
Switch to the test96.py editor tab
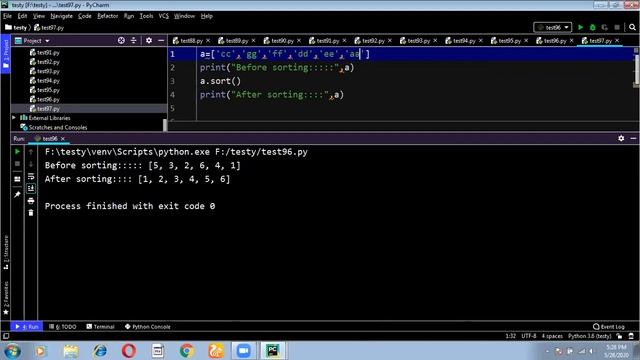coord(555,40)
